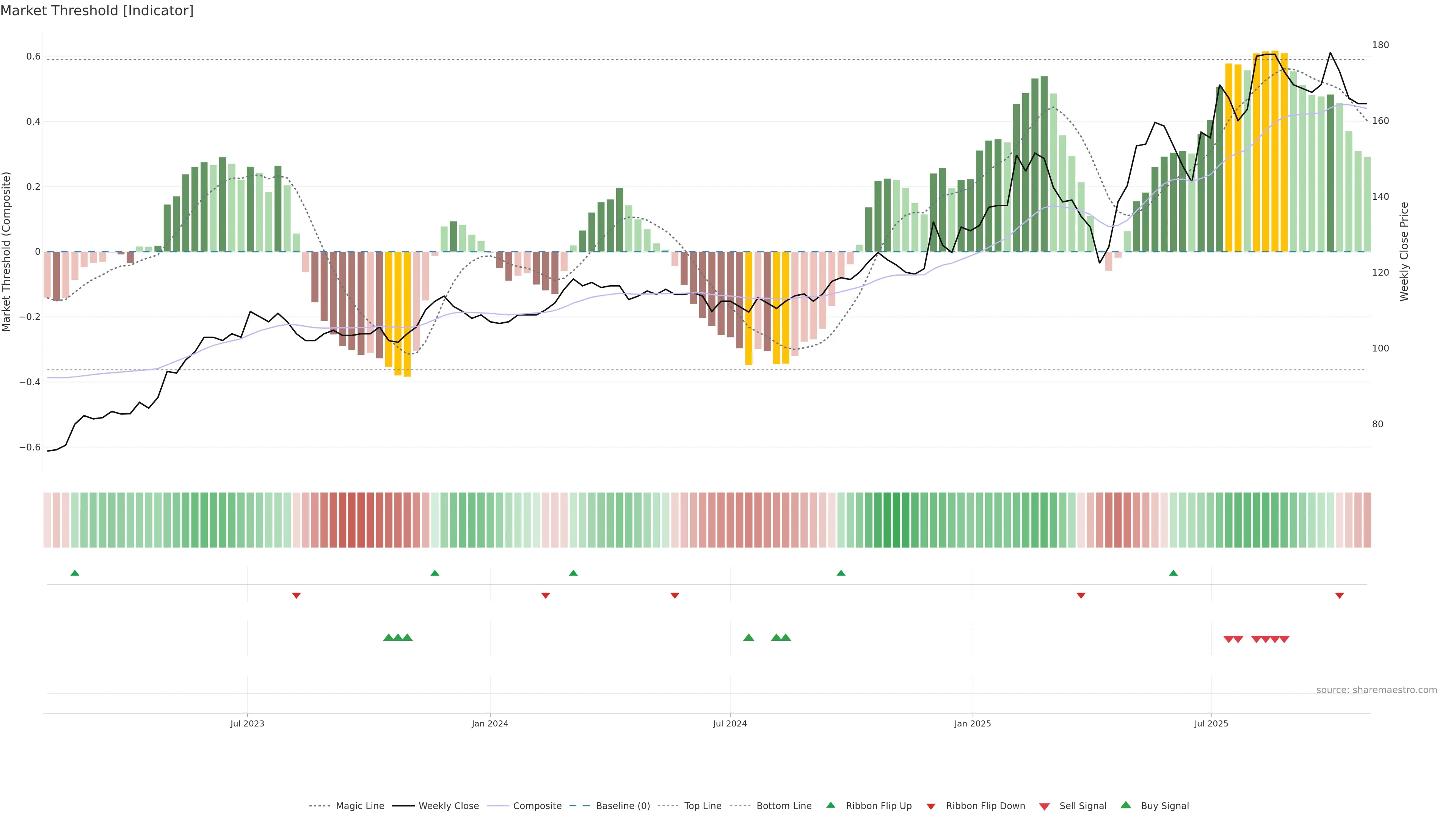Click the Ribbon Flip Down legend triangle

click(931, 806)
